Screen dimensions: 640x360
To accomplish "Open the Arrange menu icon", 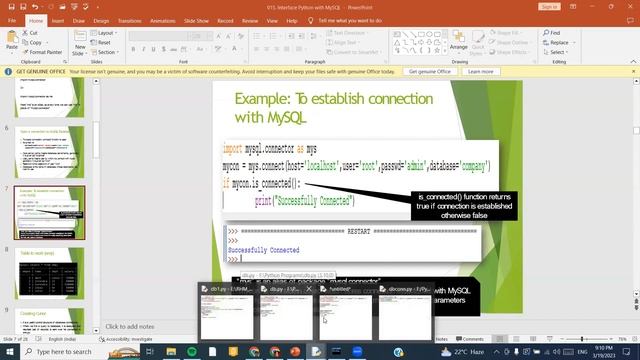I will 459,40.
